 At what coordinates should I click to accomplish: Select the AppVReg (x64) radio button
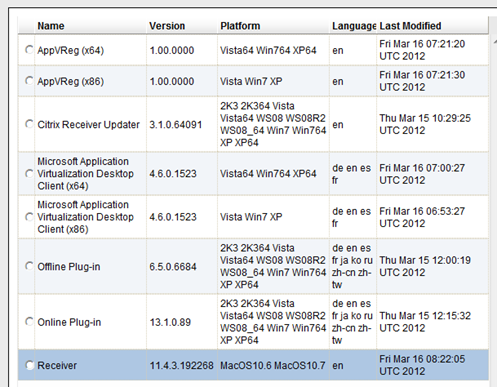pyautogui.click(x=29, y=50)
